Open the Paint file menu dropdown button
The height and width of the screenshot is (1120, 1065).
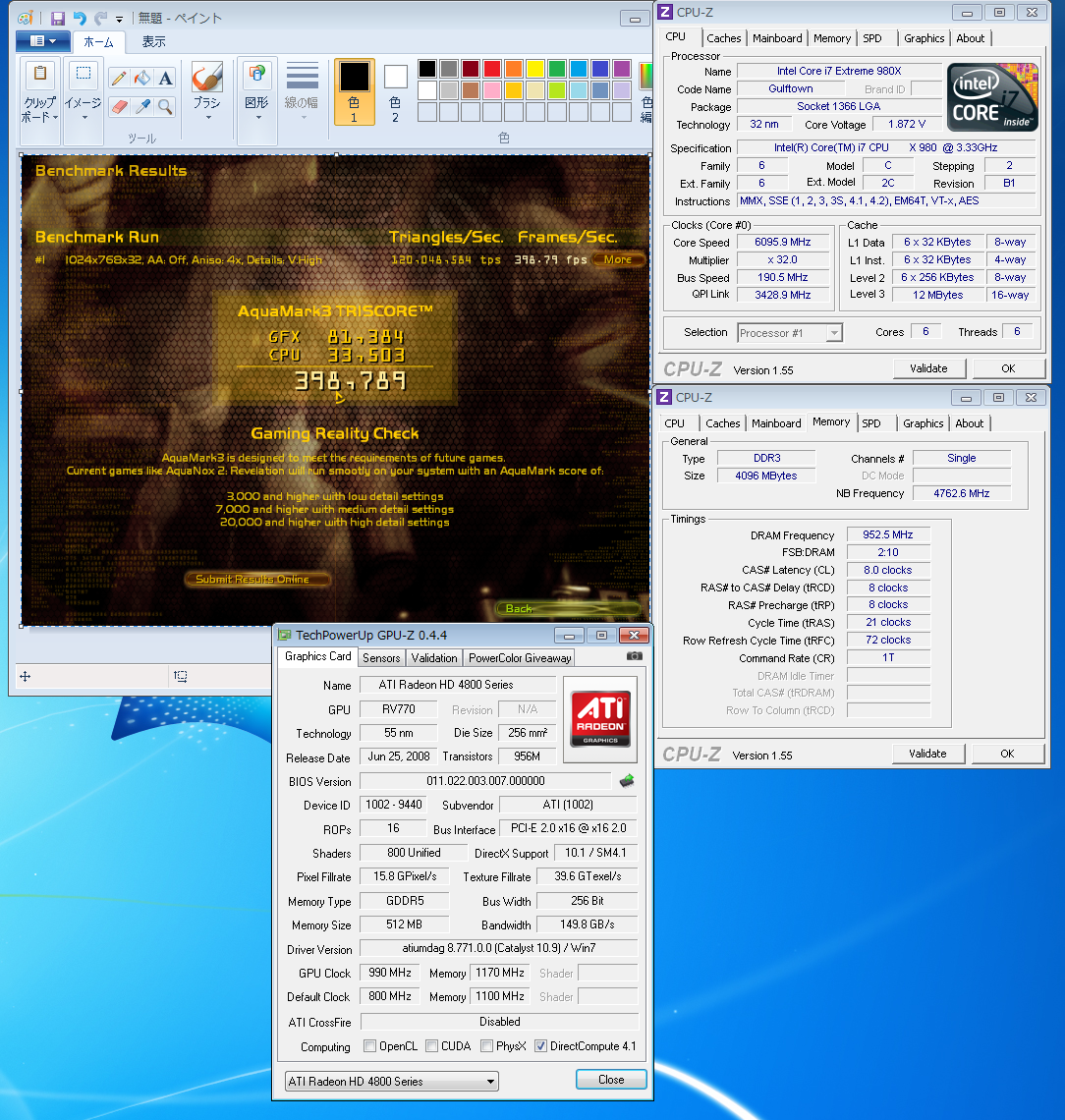pos(43,41)
